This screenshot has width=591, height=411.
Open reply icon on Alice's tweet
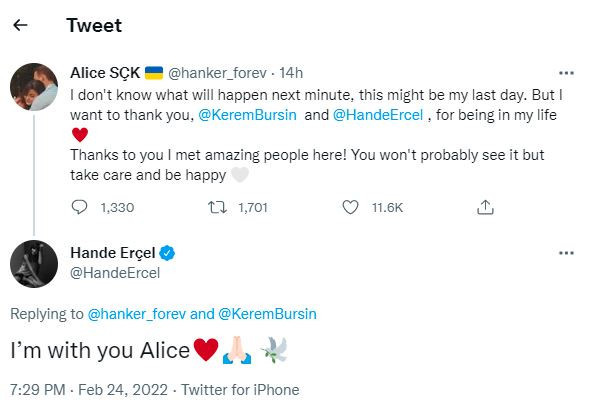[x=79, y=207]
